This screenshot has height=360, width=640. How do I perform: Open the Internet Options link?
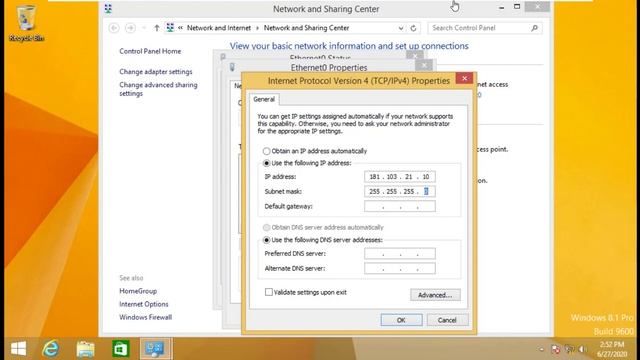tap(144, 304)
